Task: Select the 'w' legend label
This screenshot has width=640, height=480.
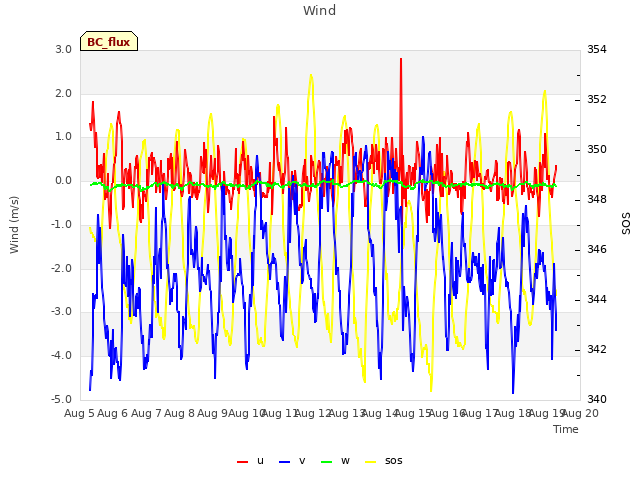Action: (345, 461)
